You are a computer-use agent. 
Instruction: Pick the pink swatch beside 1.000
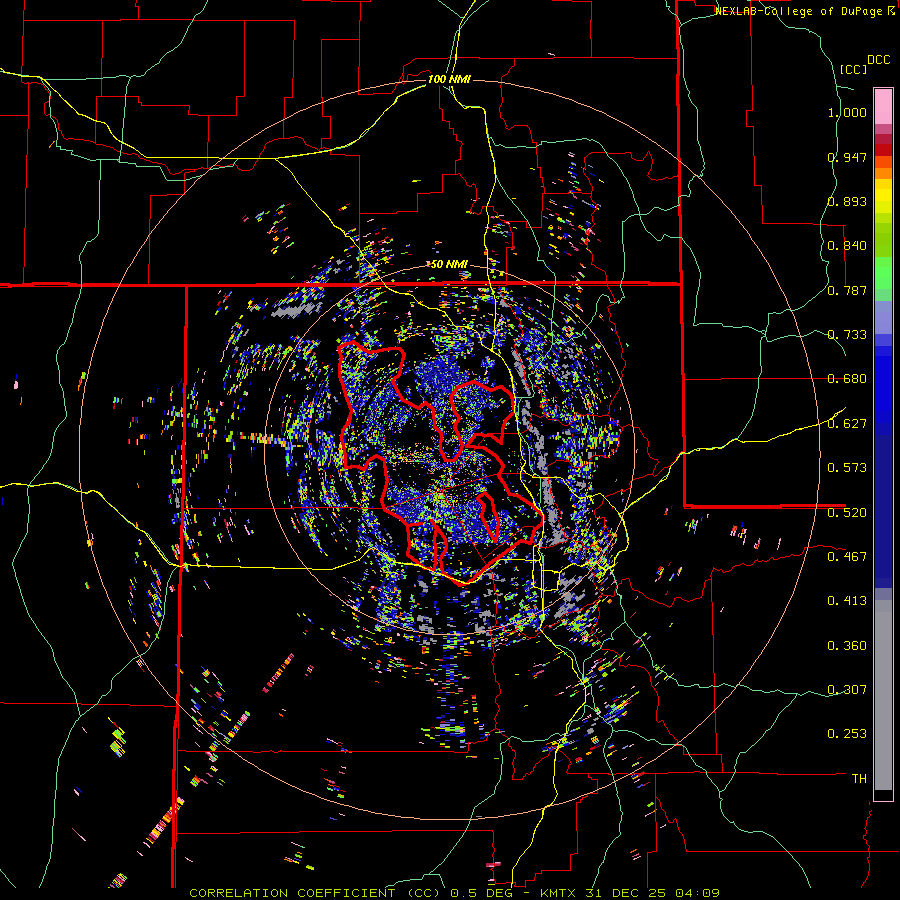point(883,106)
